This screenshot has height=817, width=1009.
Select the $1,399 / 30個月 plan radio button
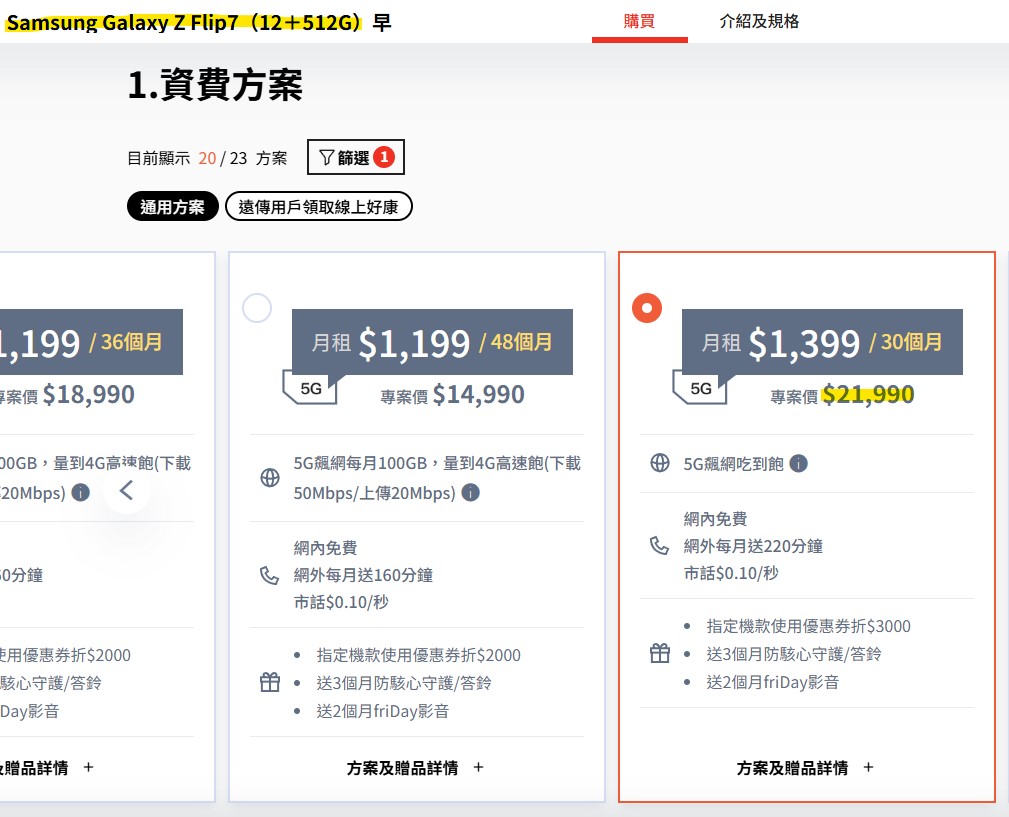pyautogui.click(x=647, y=308)
